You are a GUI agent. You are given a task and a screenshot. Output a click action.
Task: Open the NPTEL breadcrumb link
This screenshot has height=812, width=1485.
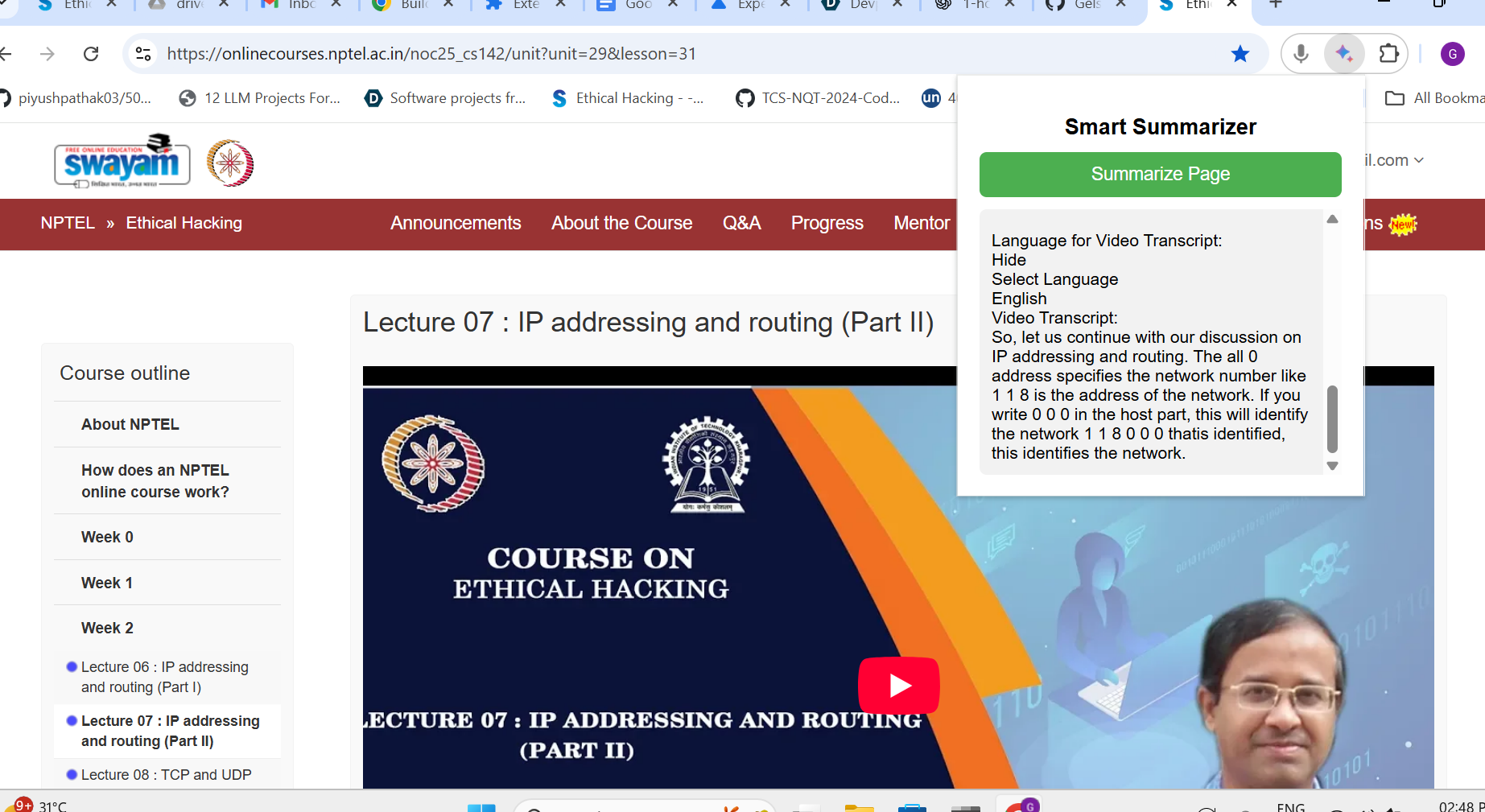click(x=68, y=223)
